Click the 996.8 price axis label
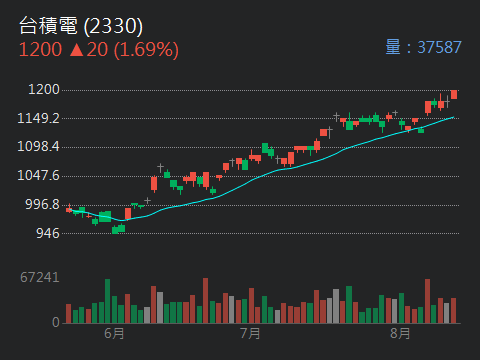Image resolution: width=480 pixels, height=360 pixels. [x=42, y=204]
